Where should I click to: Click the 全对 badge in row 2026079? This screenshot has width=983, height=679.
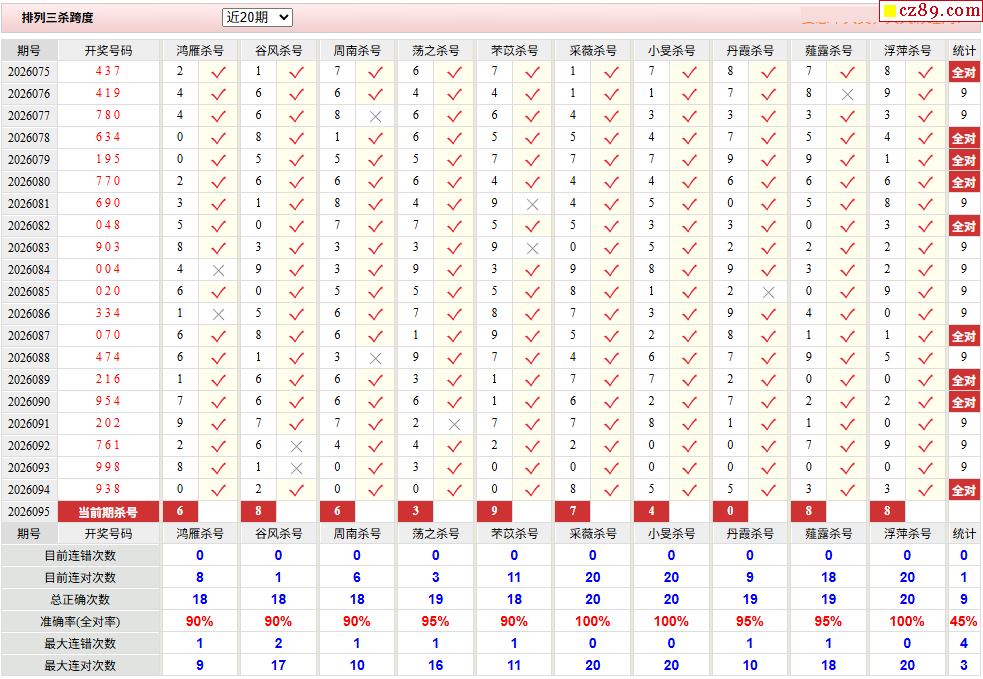click(x=964, y=160)
